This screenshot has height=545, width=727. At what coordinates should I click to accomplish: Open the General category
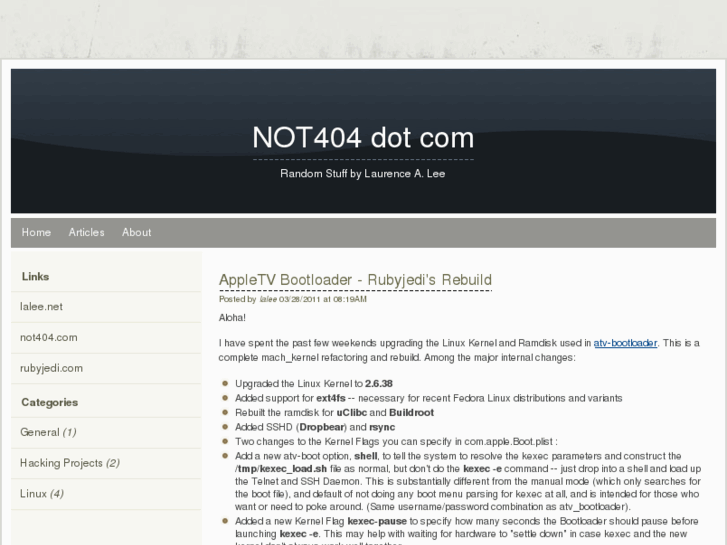pos(48,432)
